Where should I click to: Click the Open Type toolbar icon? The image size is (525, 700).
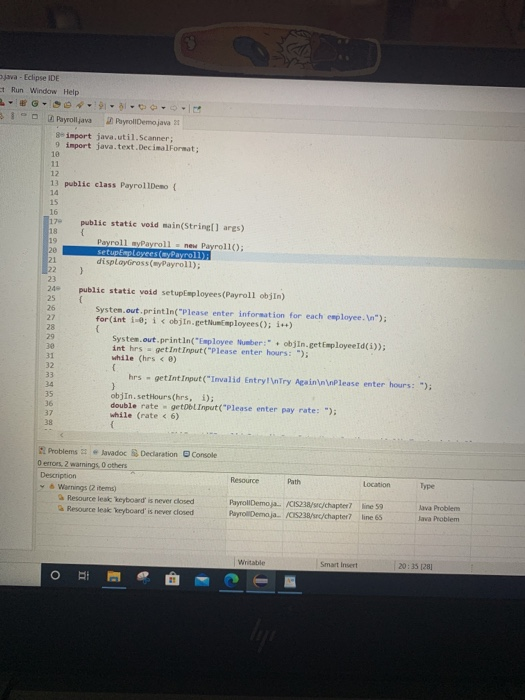[57, 105]
